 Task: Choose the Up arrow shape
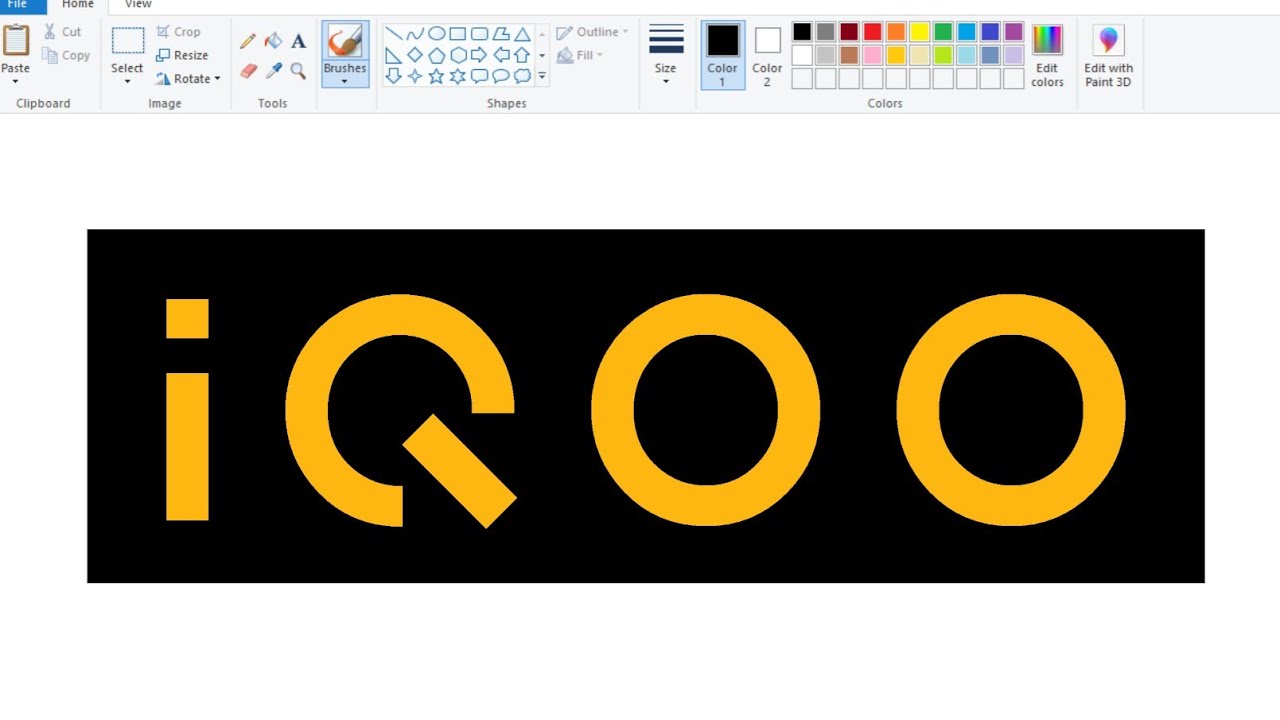click(522, 55)
